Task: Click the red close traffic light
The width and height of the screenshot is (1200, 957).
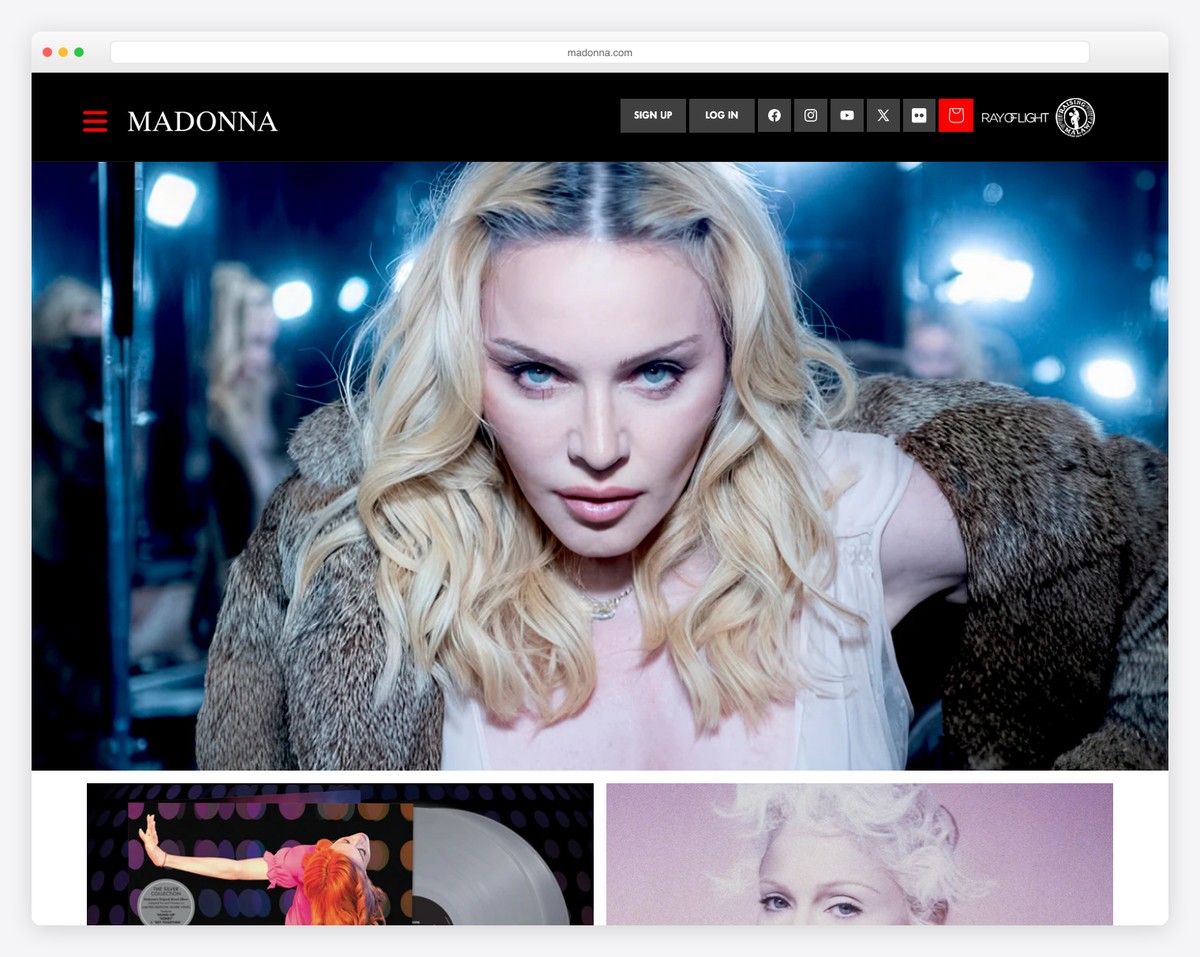Action: coord(46,51)
